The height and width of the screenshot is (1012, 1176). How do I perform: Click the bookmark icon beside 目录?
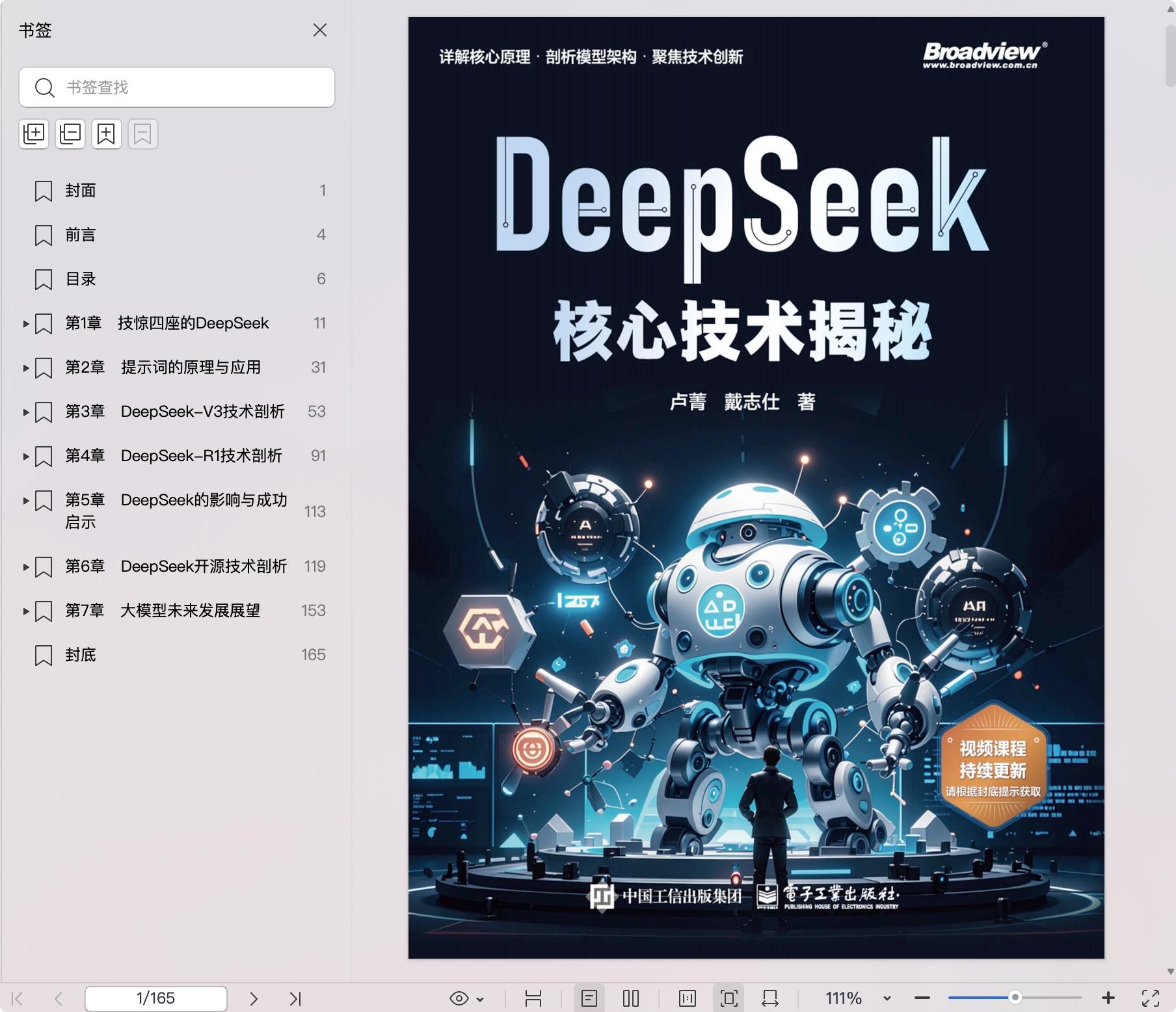coord(44,279)
